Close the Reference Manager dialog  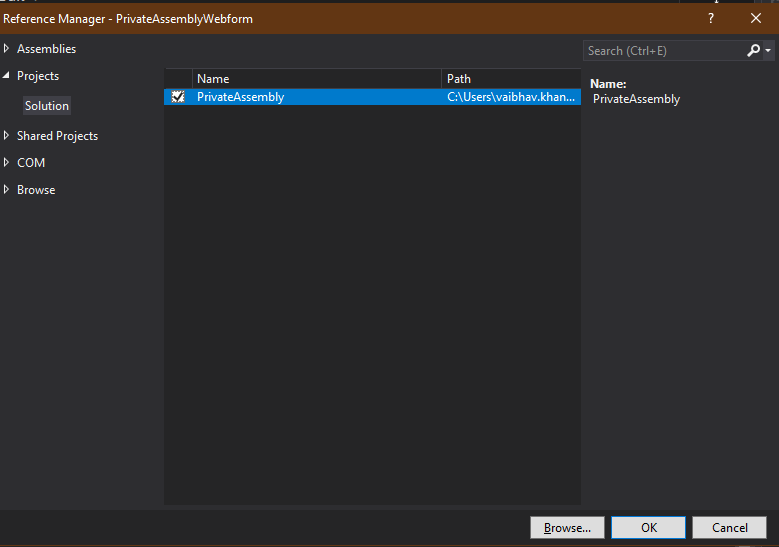(756, 18)
